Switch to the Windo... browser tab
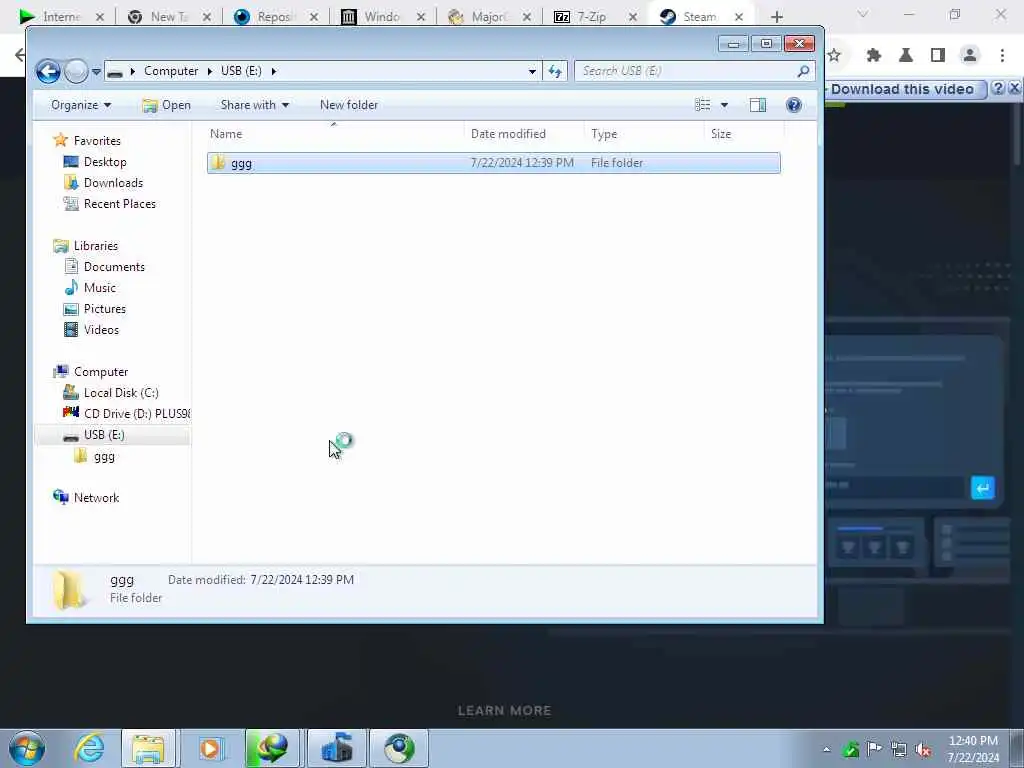This screenshot has height=768, width=1024. pos(382,16)
